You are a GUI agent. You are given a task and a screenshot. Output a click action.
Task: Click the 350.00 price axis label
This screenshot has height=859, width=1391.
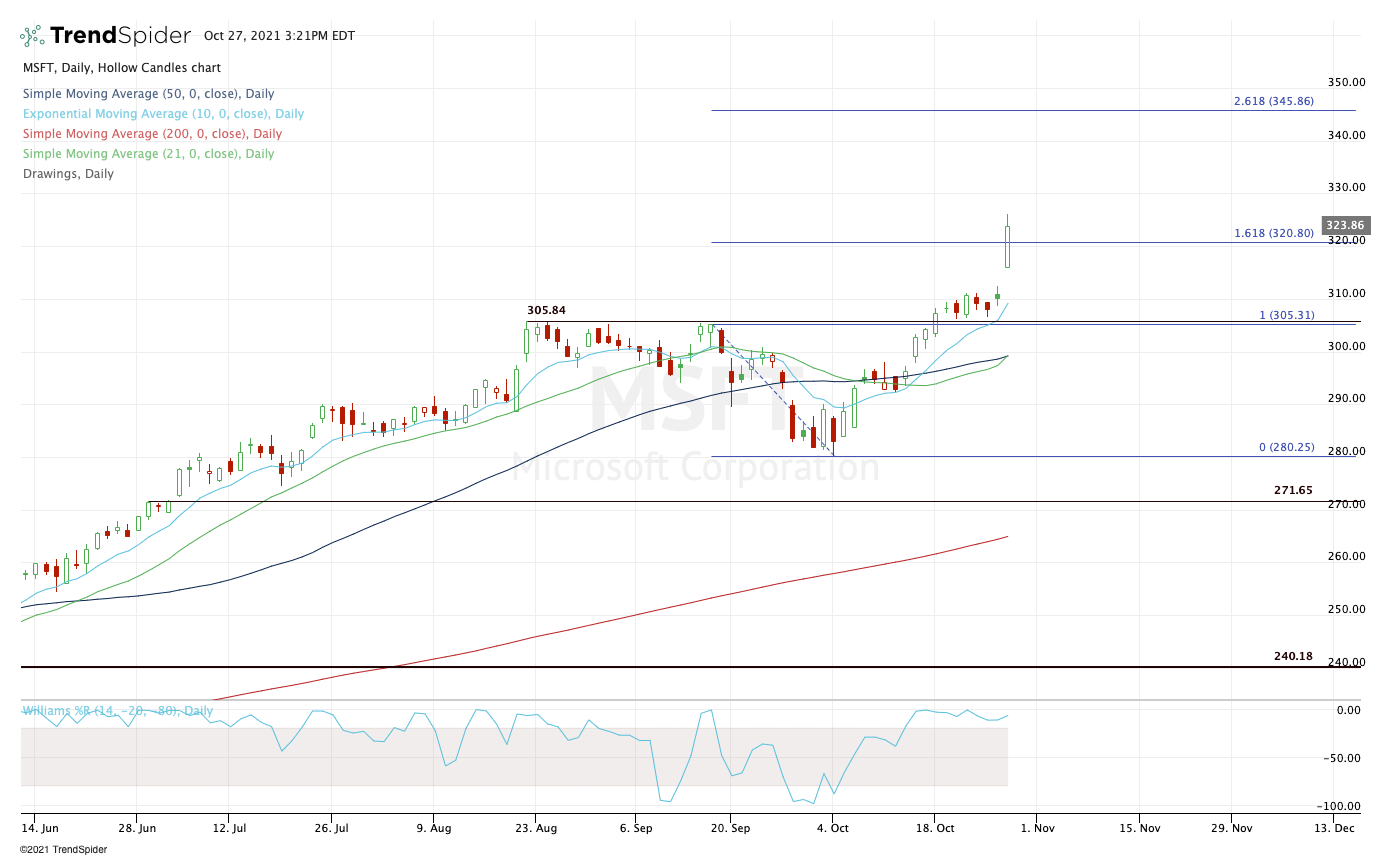(1346, 82)
